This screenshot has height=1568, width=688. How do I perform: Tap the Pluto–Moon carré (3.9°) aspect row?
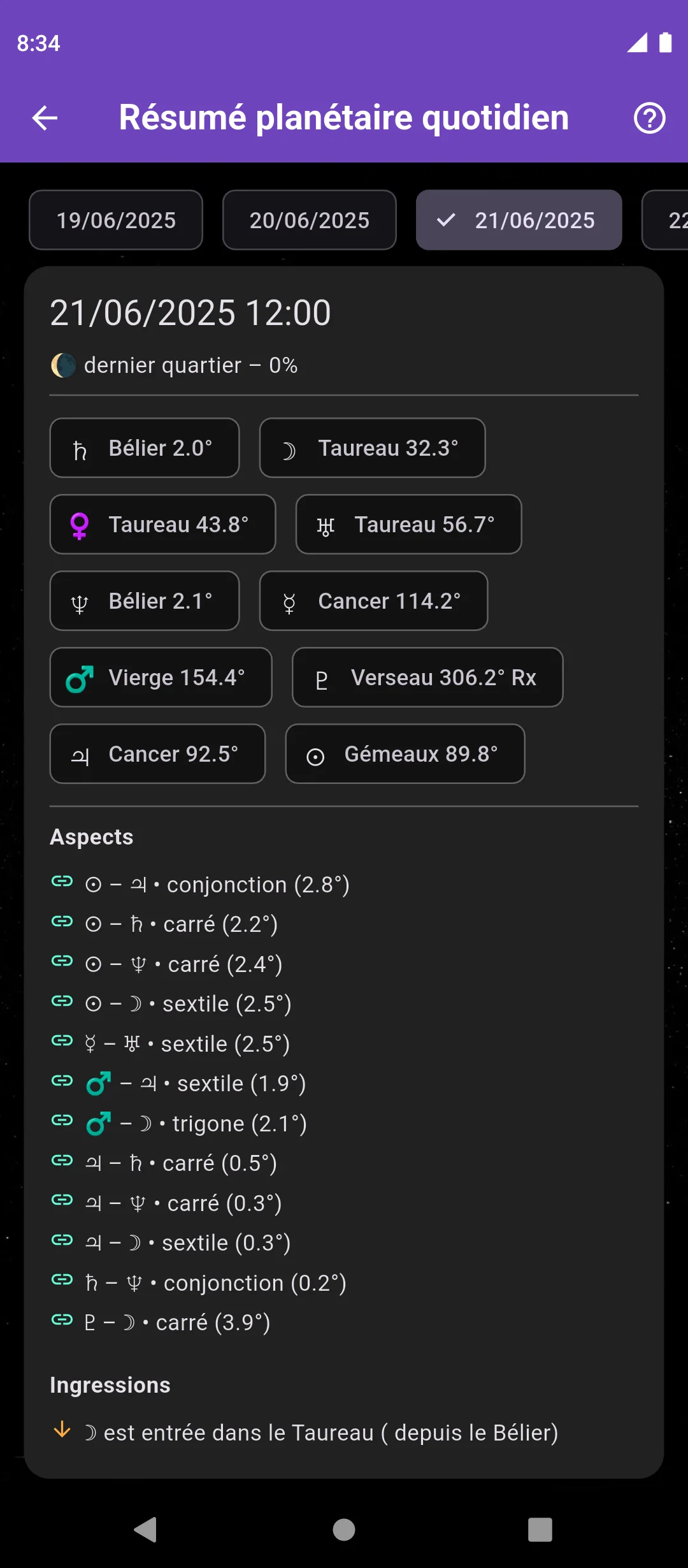[x=161, y=1323]
